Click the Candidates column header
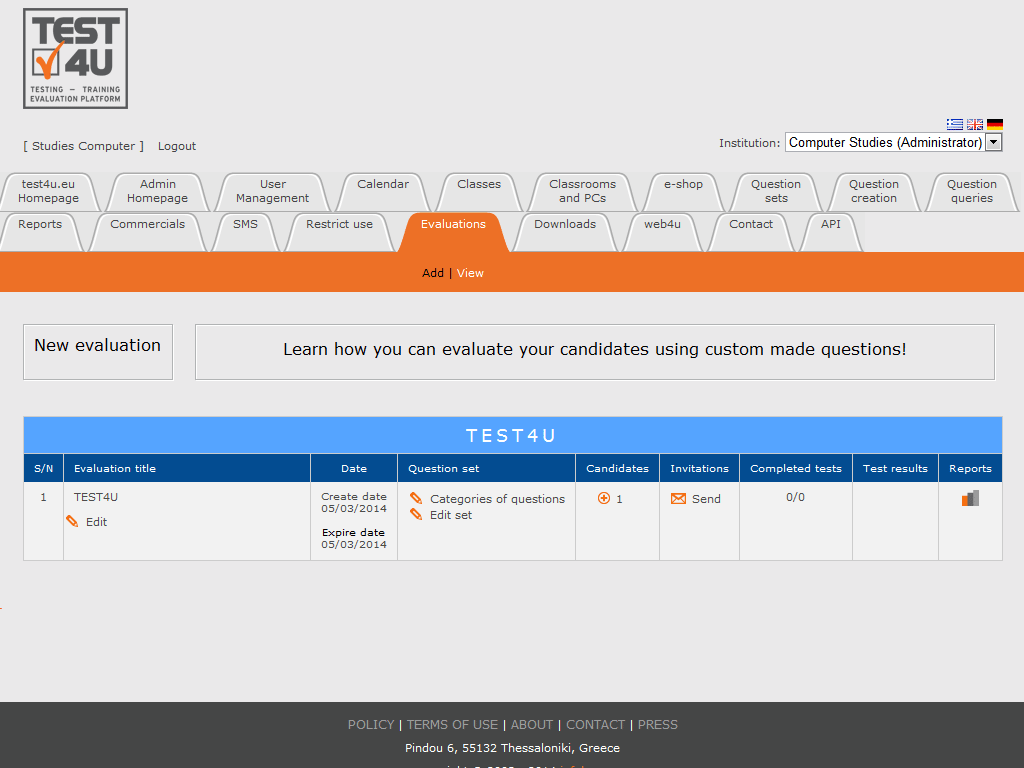This screenshot has width=1024, height=768. (x=618, y=468)
